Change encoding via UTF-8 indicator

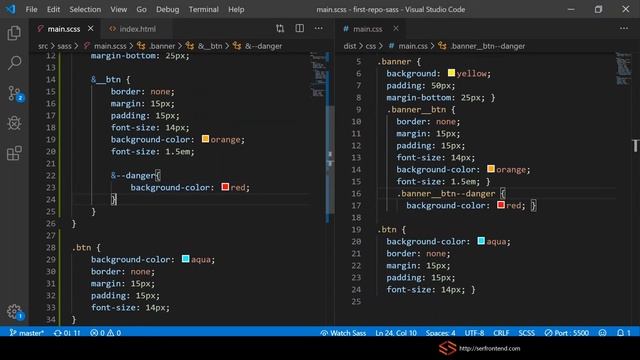[474, 333]
